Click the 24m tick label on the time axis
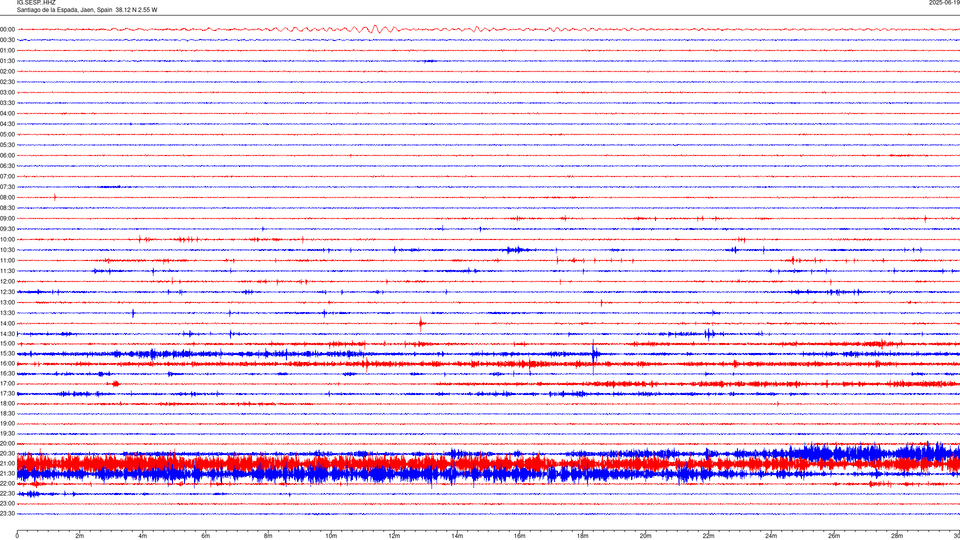The width and height of the screenshot is (960, 540). [x=771, y=536]
